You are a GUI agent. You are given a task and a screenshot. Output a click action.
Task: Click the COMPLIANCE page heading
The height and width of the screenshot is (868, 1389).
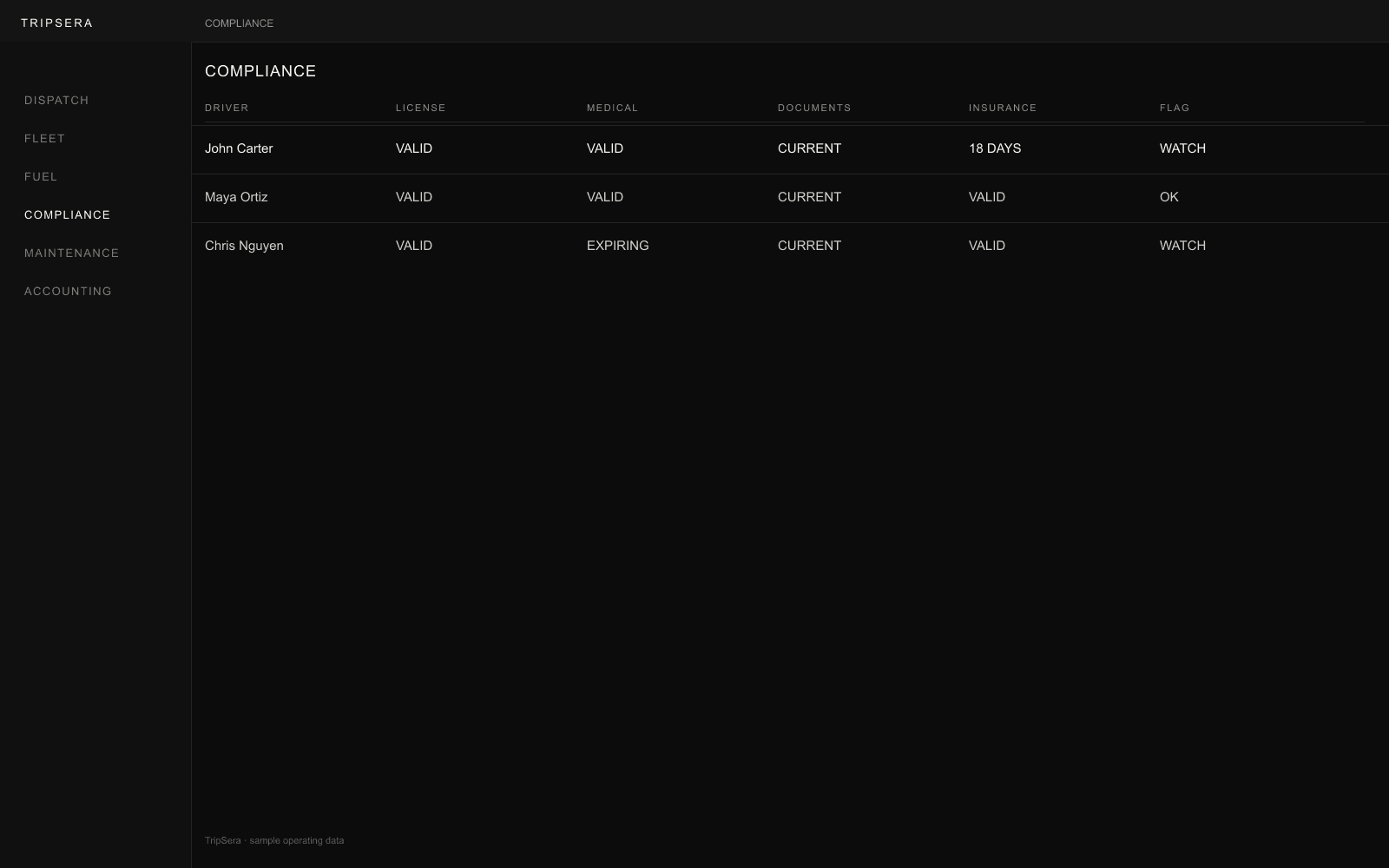[260, 71]
